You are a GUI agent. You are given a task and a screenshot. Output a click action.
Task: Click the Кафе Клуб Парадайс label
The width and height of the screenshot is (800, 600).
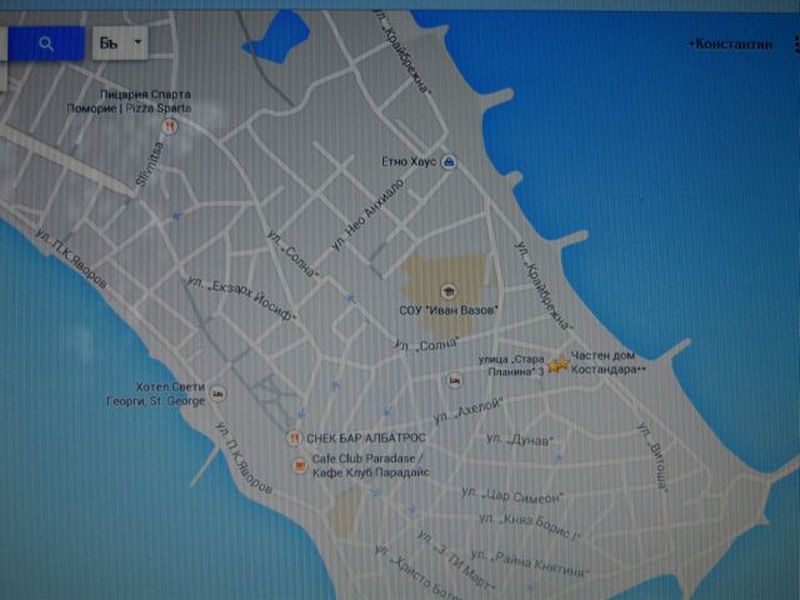click(371, 473)
